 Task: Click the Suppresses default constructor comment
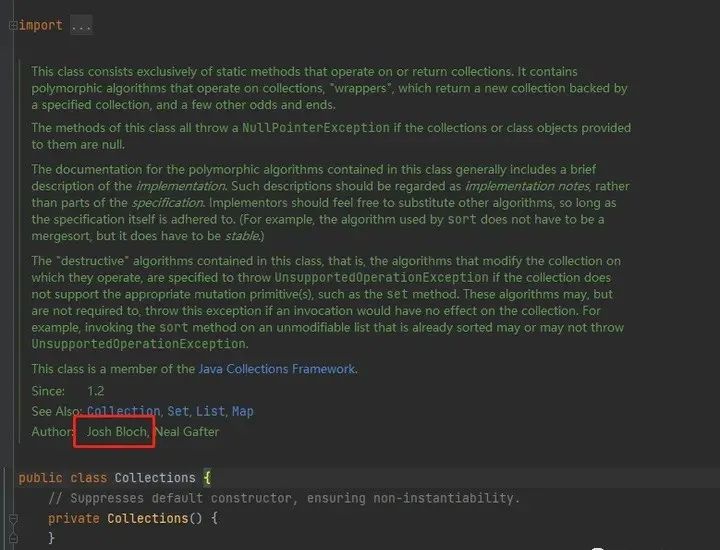[x=284, y=498]
